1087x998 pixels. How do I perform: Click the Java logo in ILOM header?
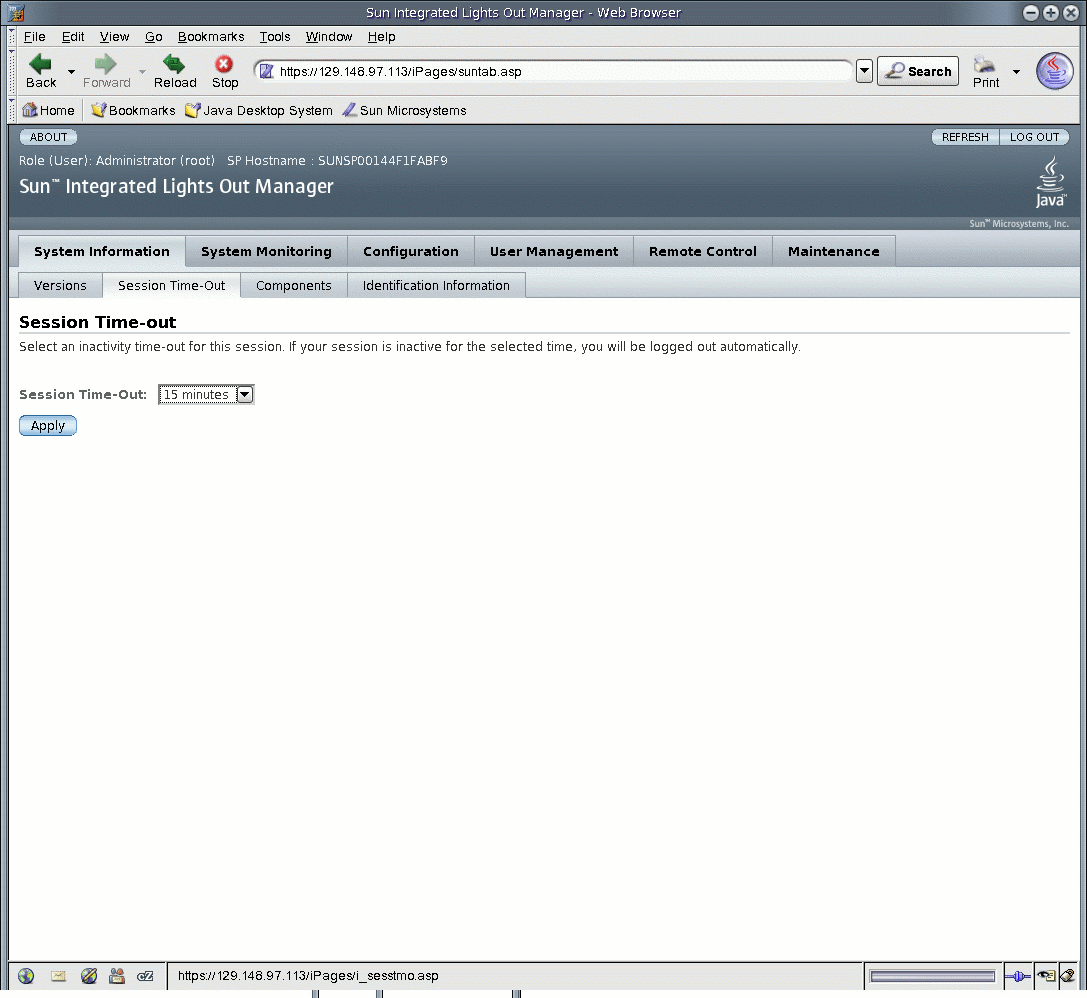point(1050,182)
